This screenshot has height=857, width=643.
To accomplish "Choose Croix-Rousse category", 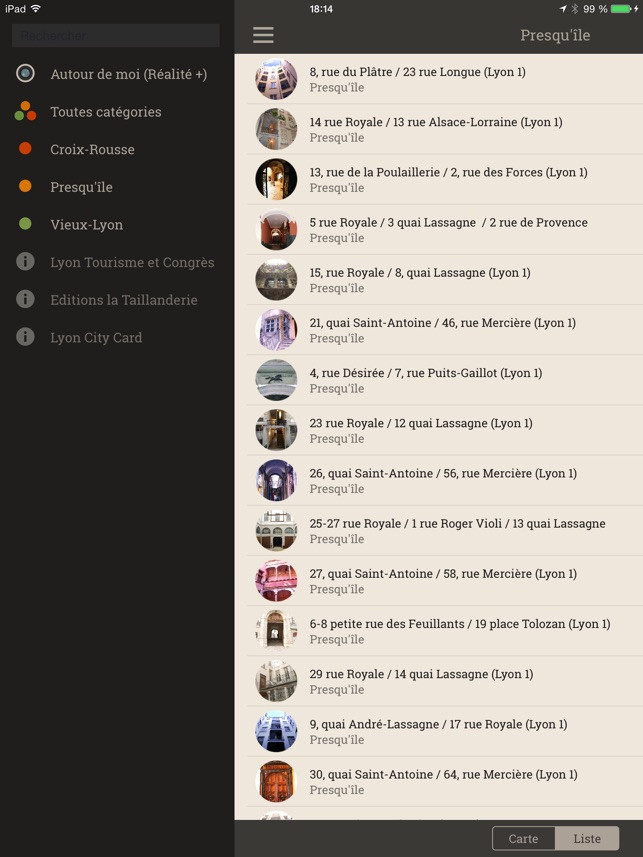I will click(92, 149).
